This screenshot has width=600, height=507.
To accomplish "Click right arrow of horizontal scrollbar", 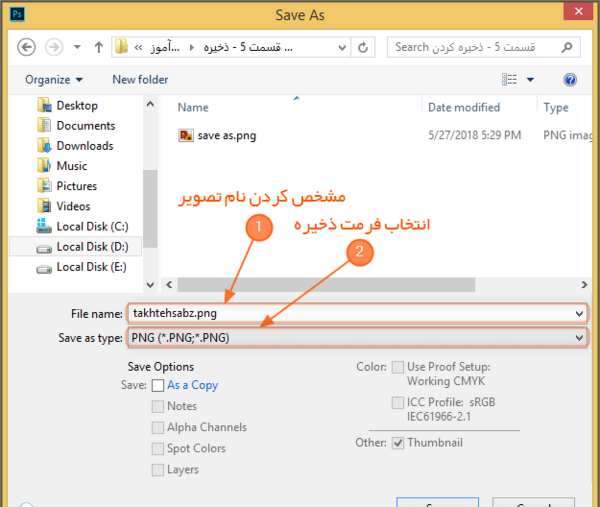I will pyautogui.click(x=584, y=285).
